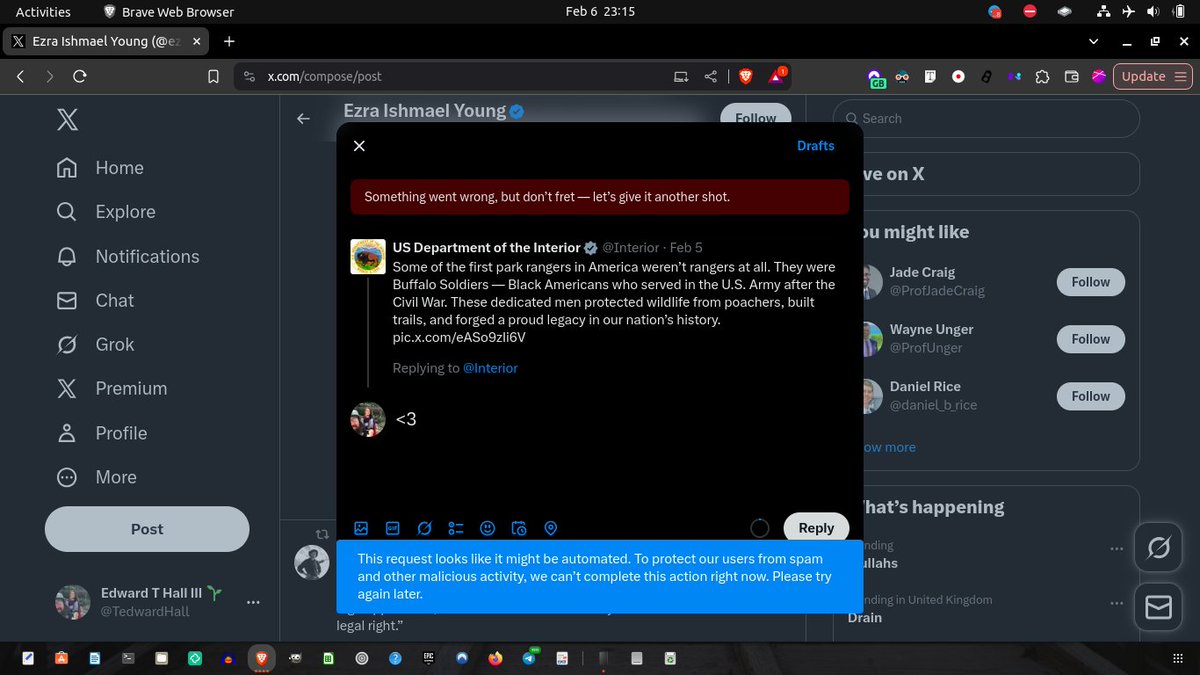This screenshot has height=675, width=1200.
Task: Follow Wayne Unger
Action: [x=1090, y=339]
